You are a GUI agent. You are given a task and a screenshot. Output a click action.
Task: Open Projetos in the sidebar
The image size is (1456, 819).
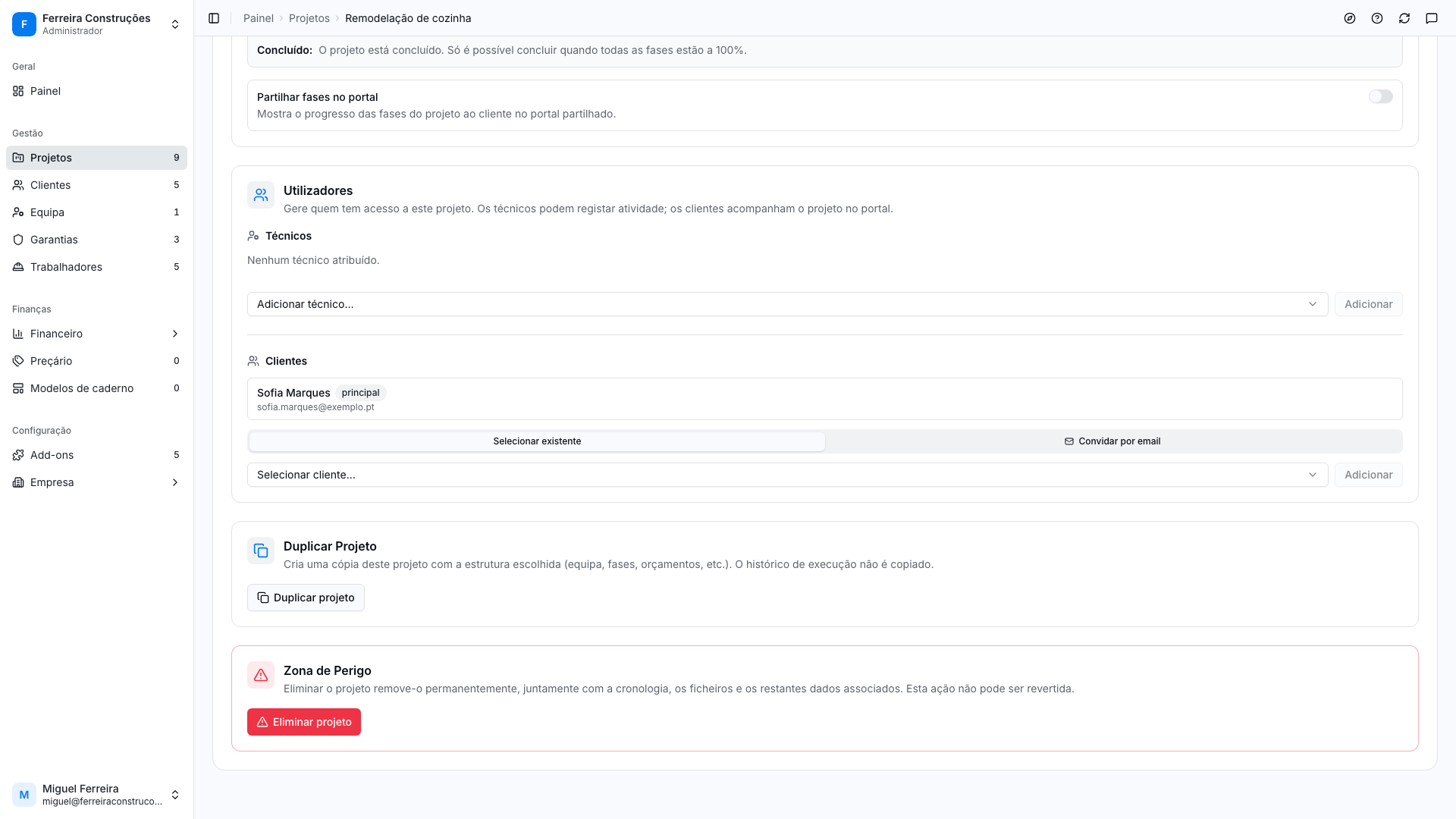pyautogui.click(x=96, y=158)
